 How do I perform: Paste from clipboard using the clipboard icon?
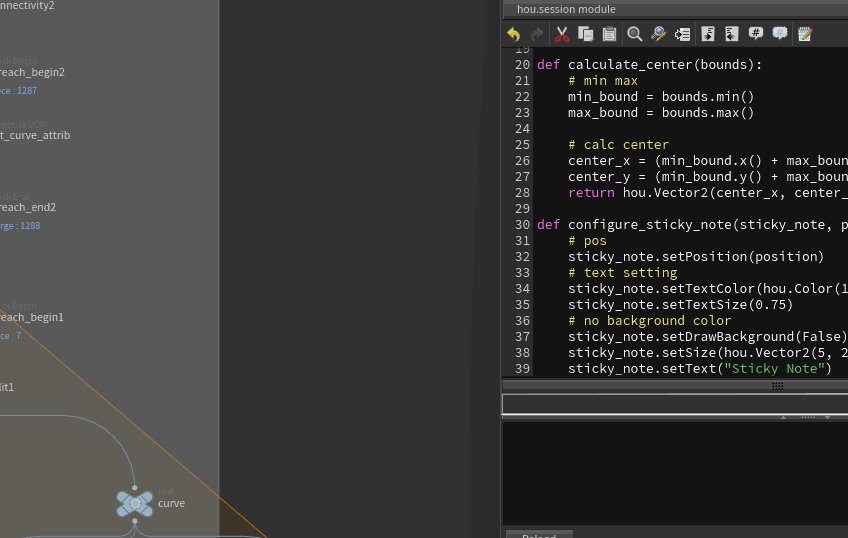(610, 34)
